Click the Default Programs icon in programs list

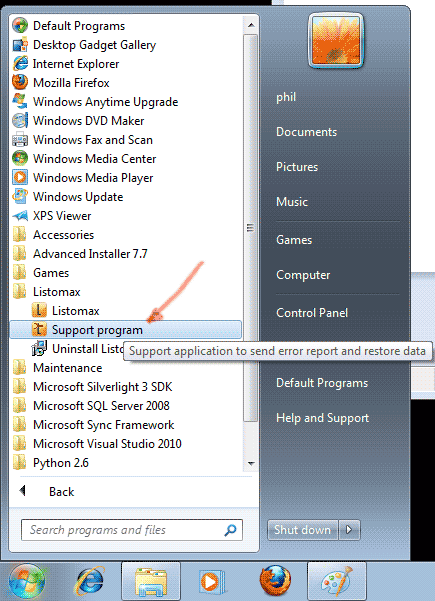click(x=20, y=26)
